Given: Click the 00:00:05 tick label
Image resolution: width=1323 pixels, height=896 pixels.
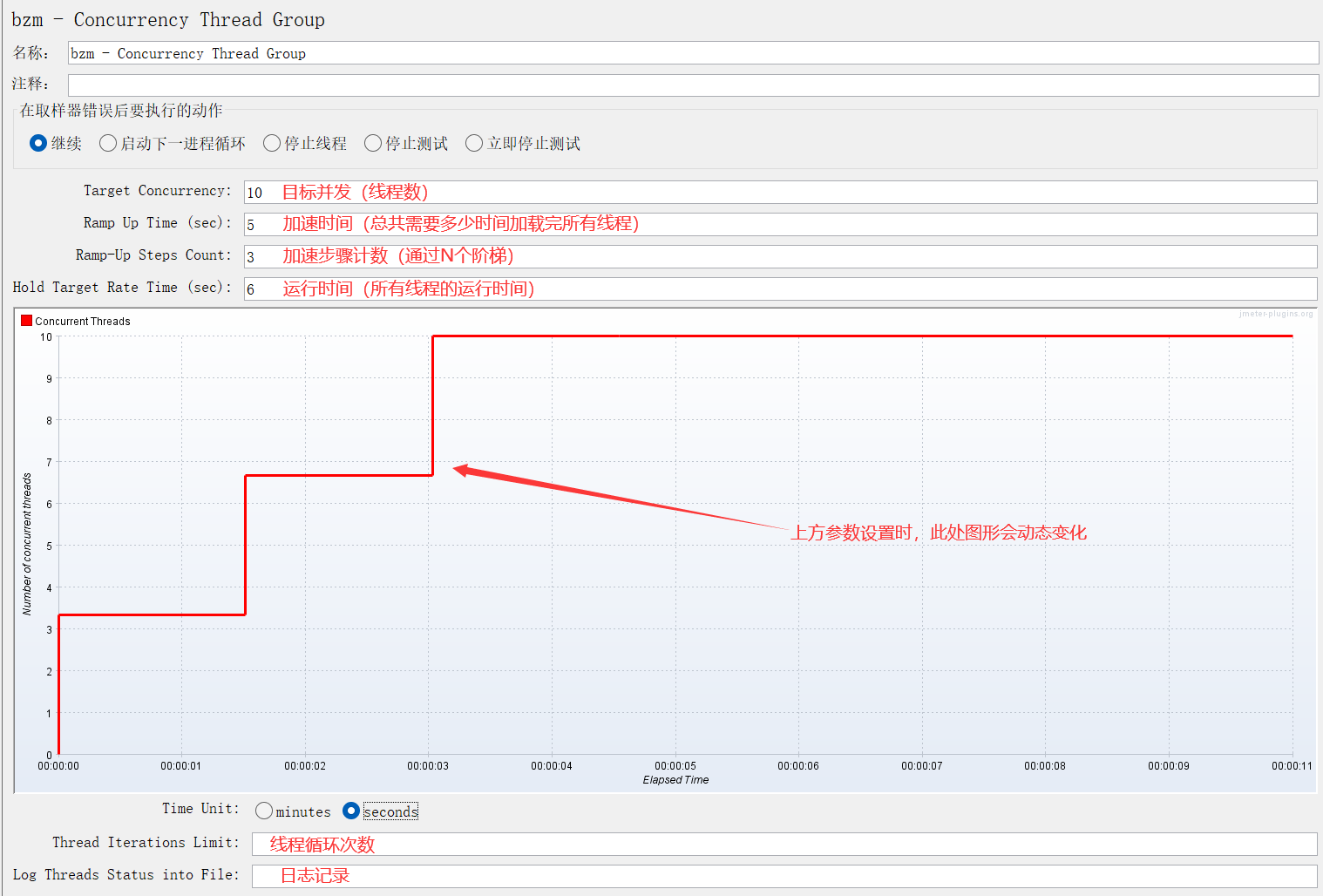Looking at the screenshot, I should click(675, 766).
